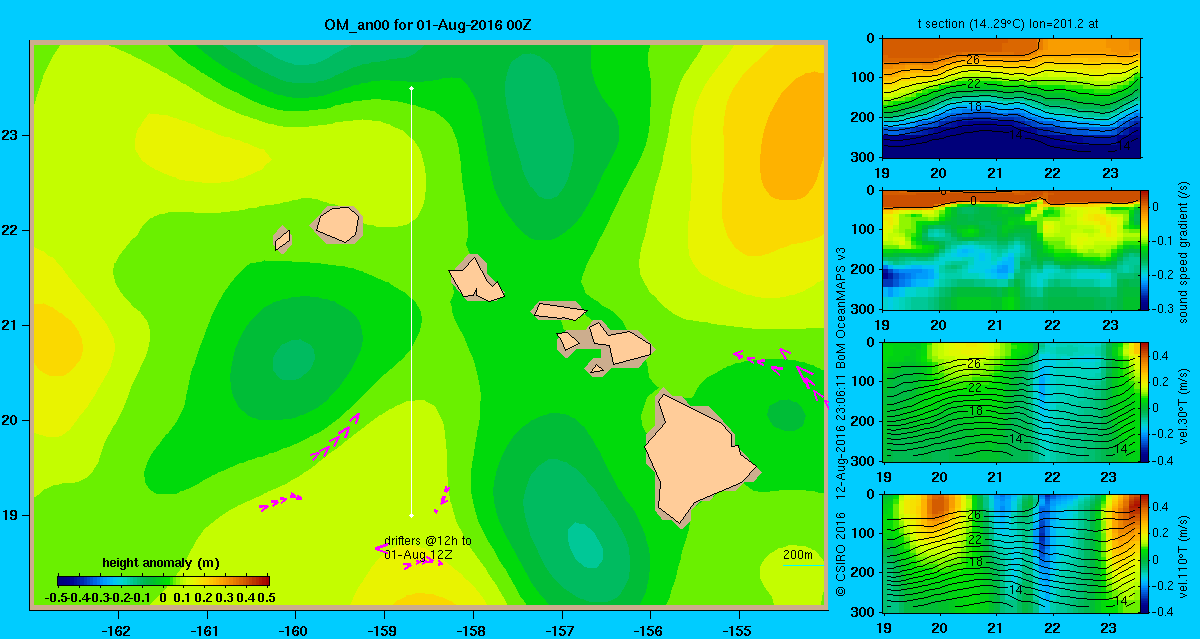The image size is (1200, 639).
Task: Click the -162 longitude axis label
Action: pyautogui.click(x=117, y=630)
